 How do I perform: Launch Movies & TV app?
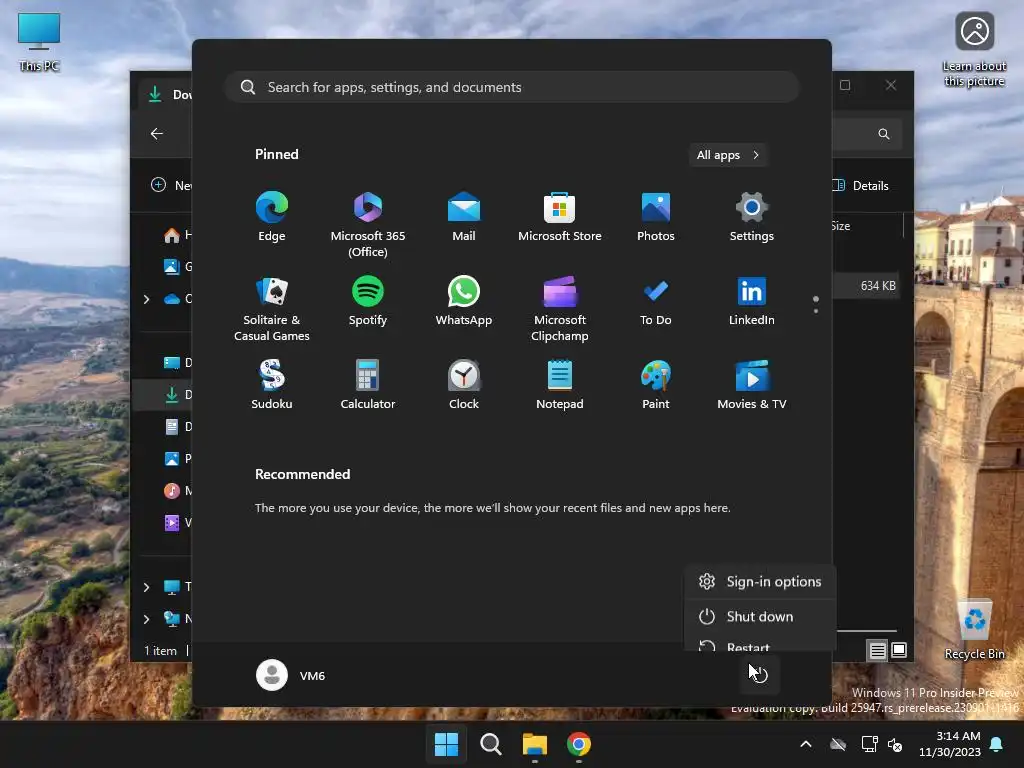(752, 385)
